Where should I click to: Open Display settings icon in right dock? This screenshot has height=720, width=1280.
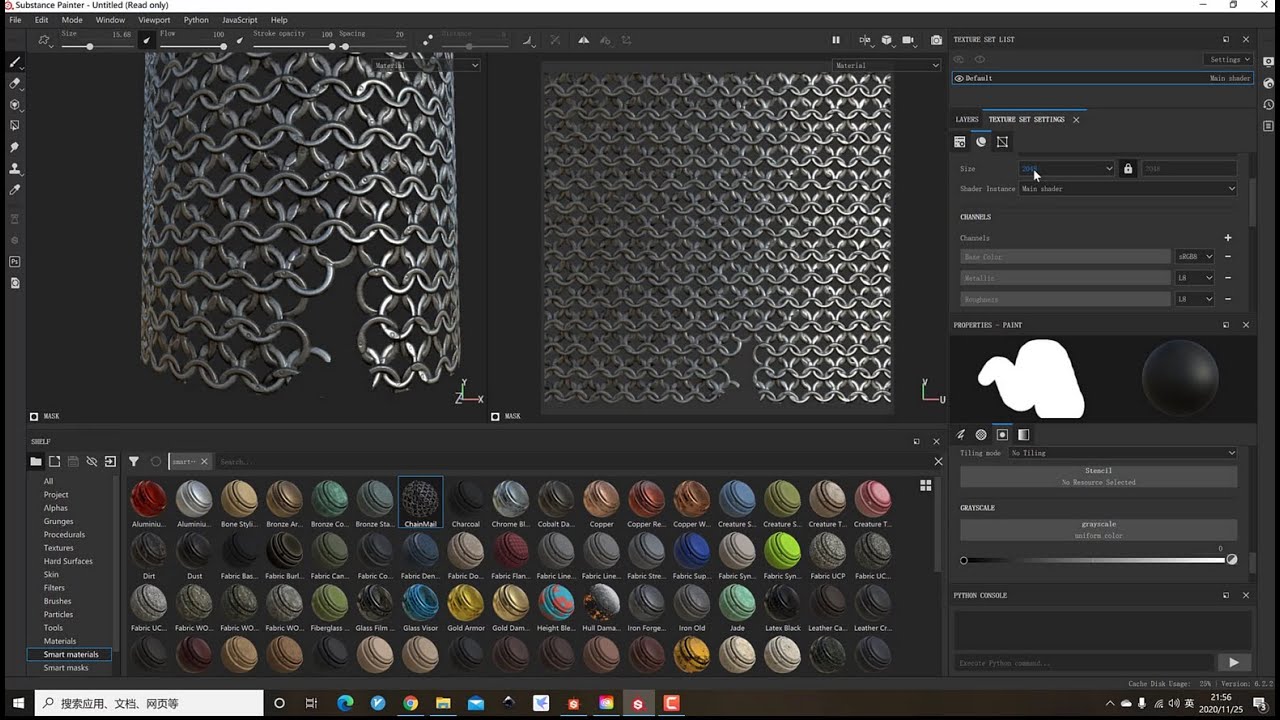[1268, 62]
